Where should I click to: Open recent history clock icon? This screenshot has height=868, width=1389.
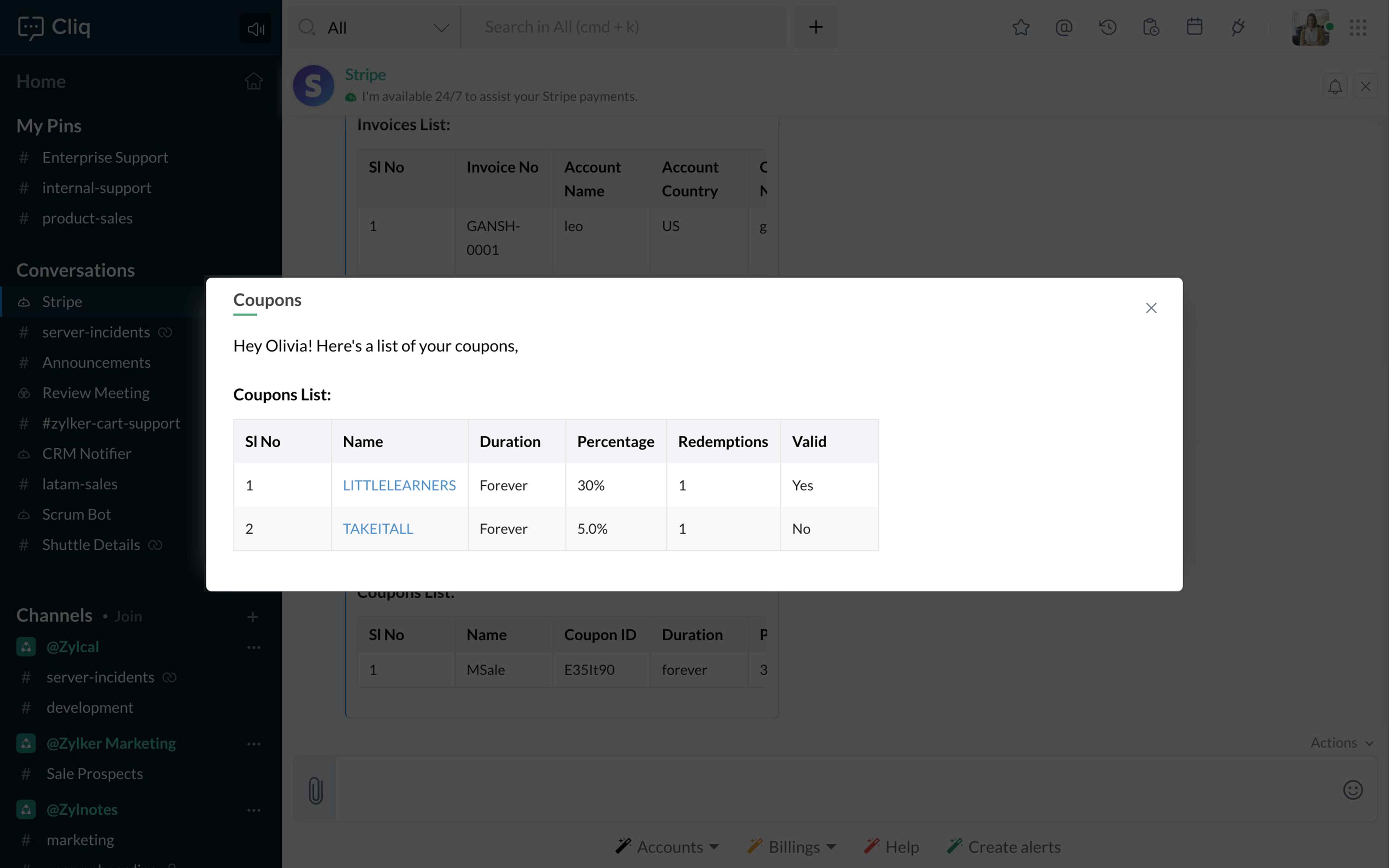(1107, 27)
